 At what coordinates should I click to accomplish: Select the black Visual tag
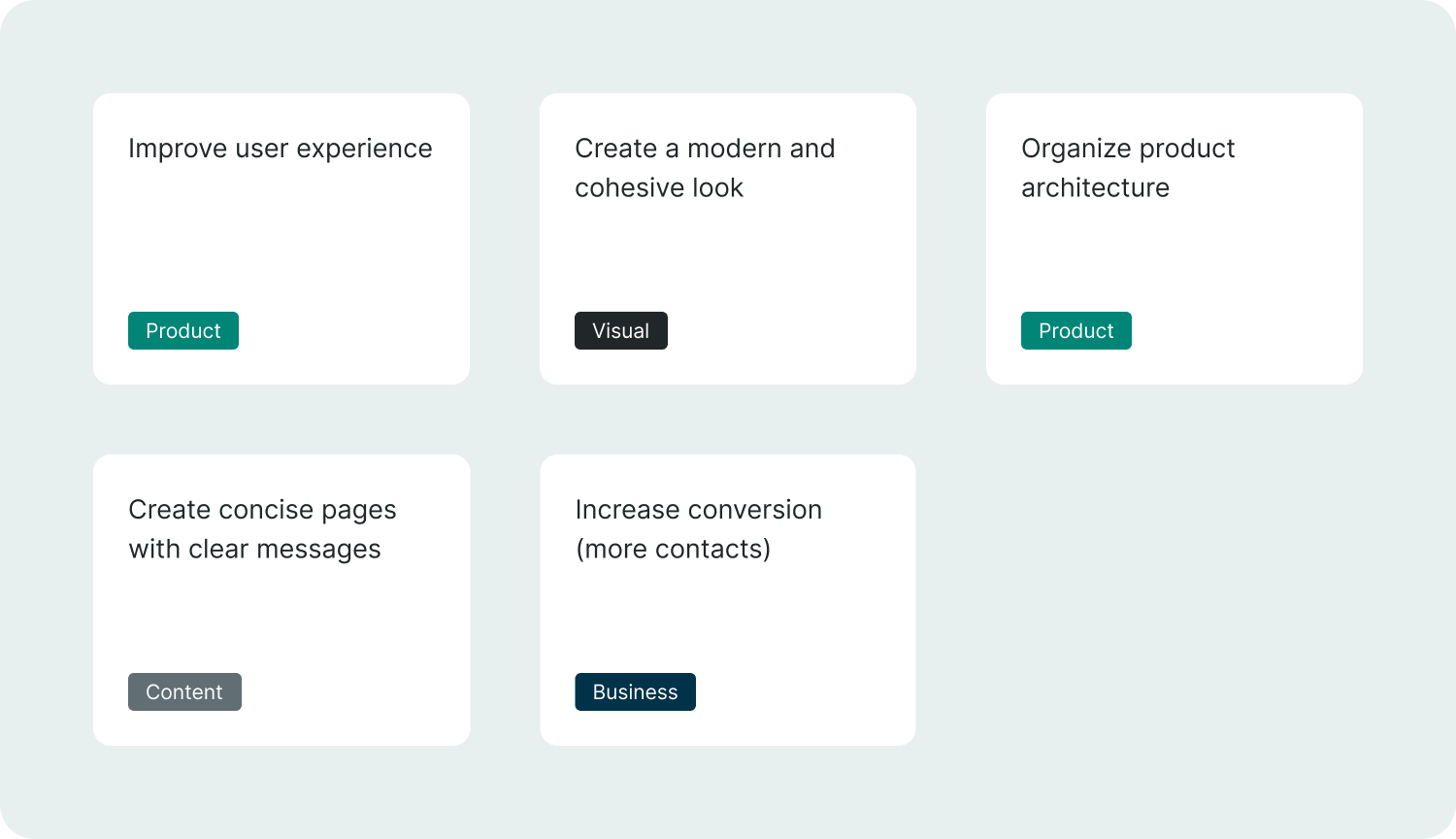621,330
